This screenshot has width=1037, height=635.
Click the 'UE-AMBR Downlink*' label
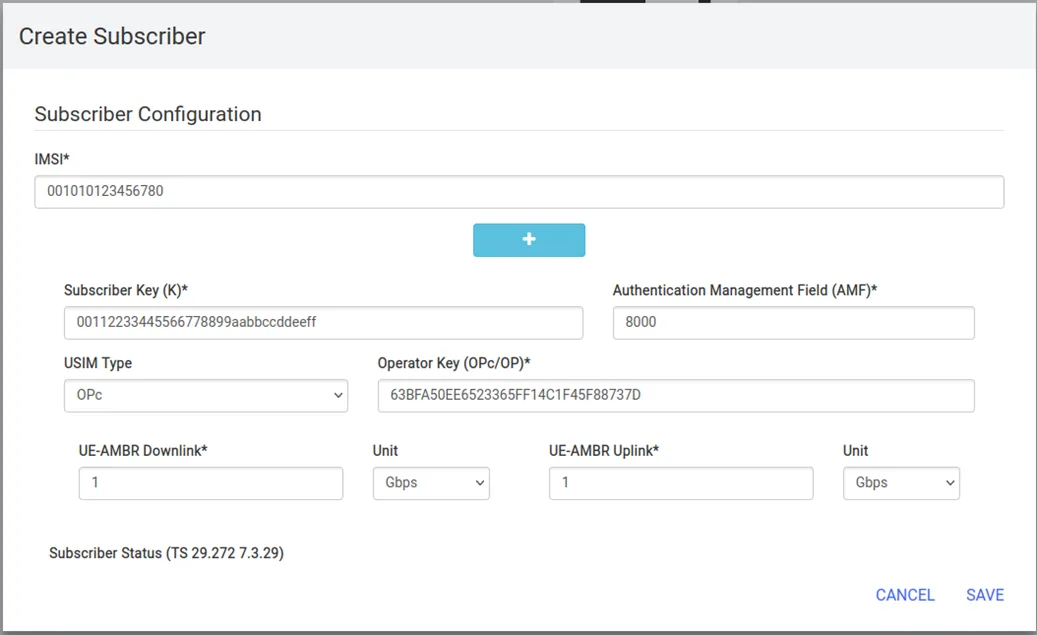[x=143, y=450]
